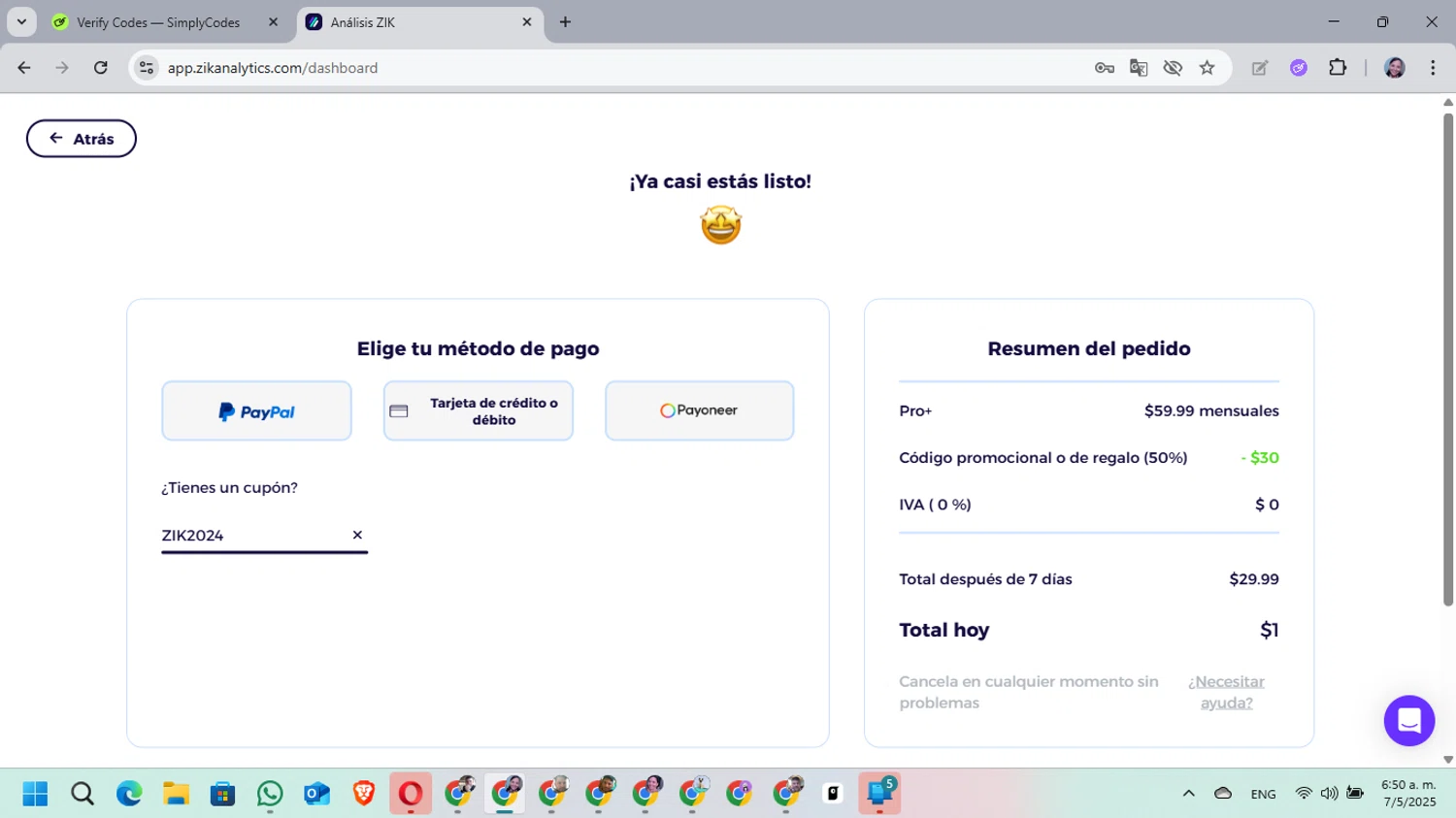Open File Explorer from taskbar
Viewport: 1456px width, 818px height.
(x=176, y=794)
